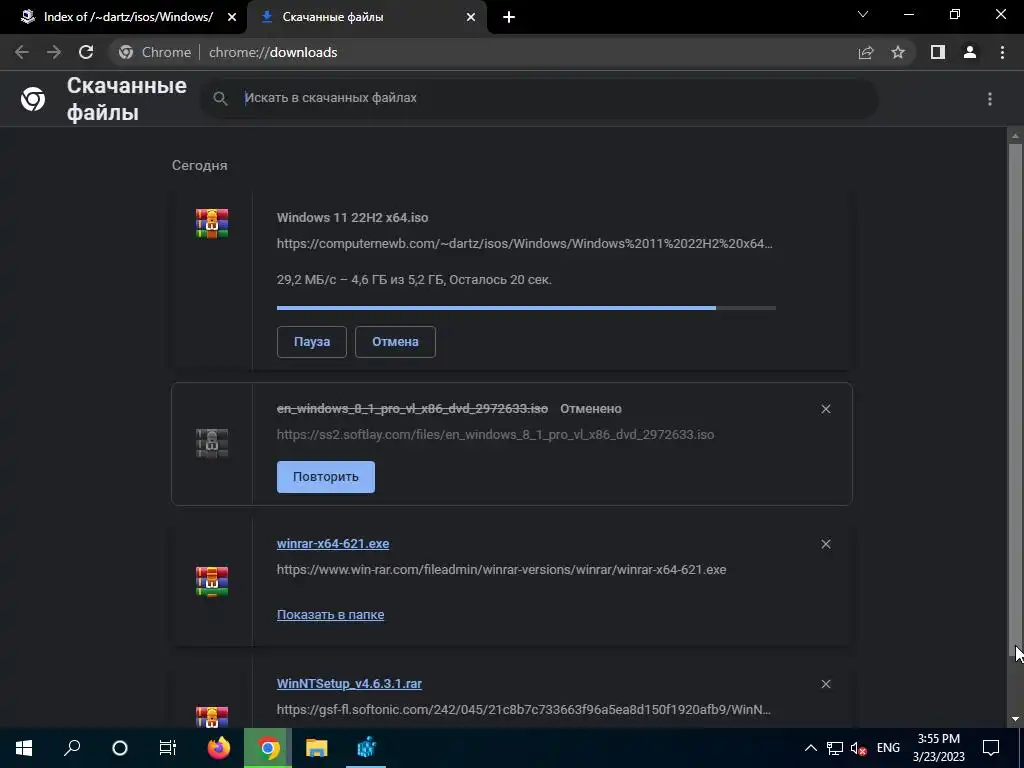Click the ENG language indicator
This screenshot has height=768, width=1024.
pos(888,748)
